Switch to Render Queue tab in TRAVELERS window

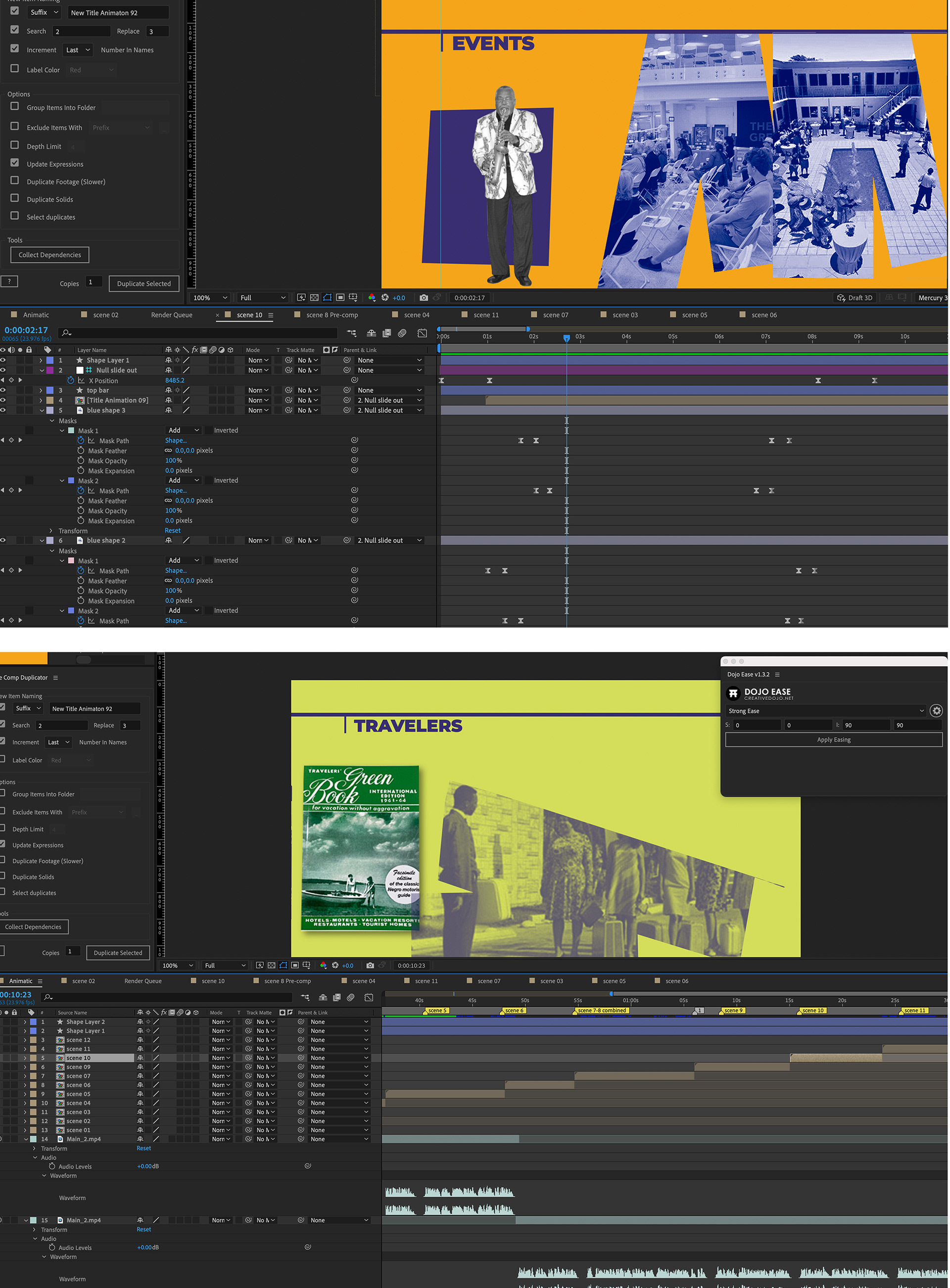coord(142,981)
